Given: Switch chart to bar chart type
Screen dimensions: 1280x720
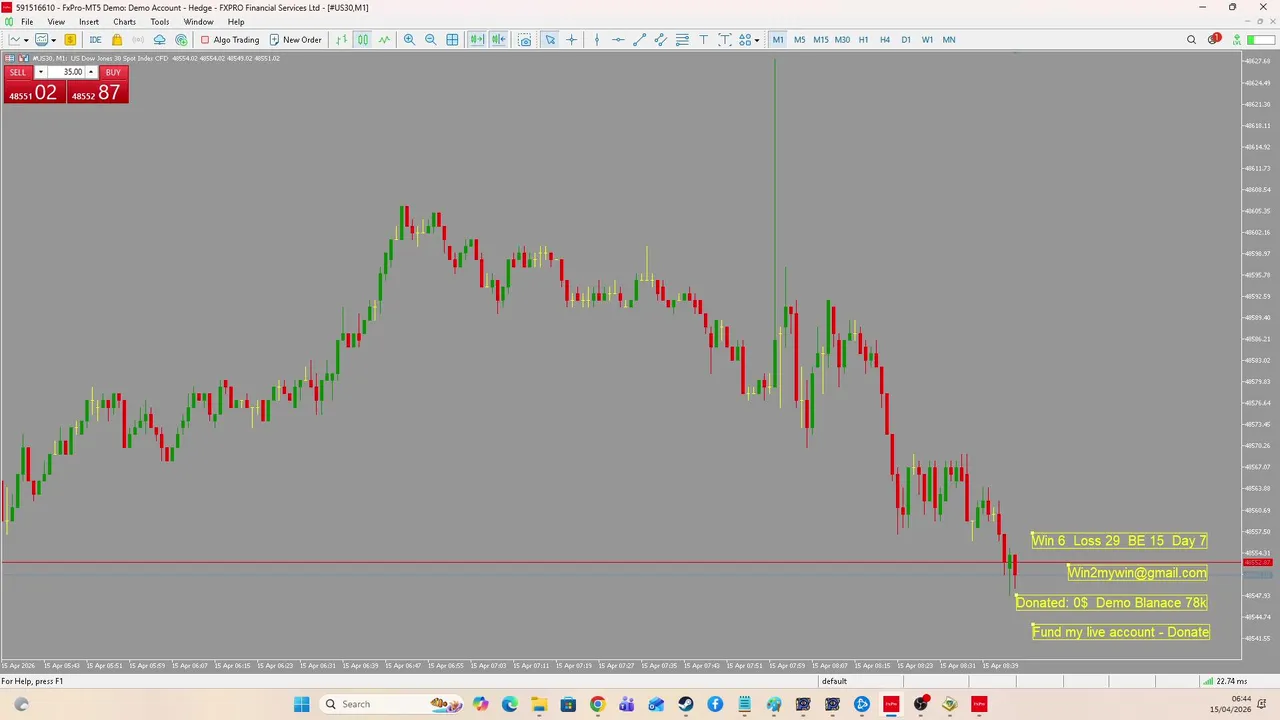Looking at the screenshot, I should [342, 40].
